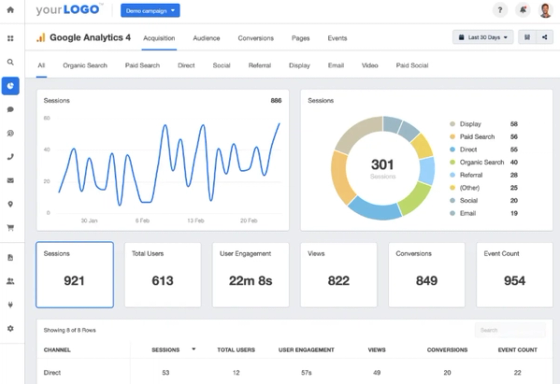
Task: Switch to the Acquisition tab
Action: tap(159, 38)
